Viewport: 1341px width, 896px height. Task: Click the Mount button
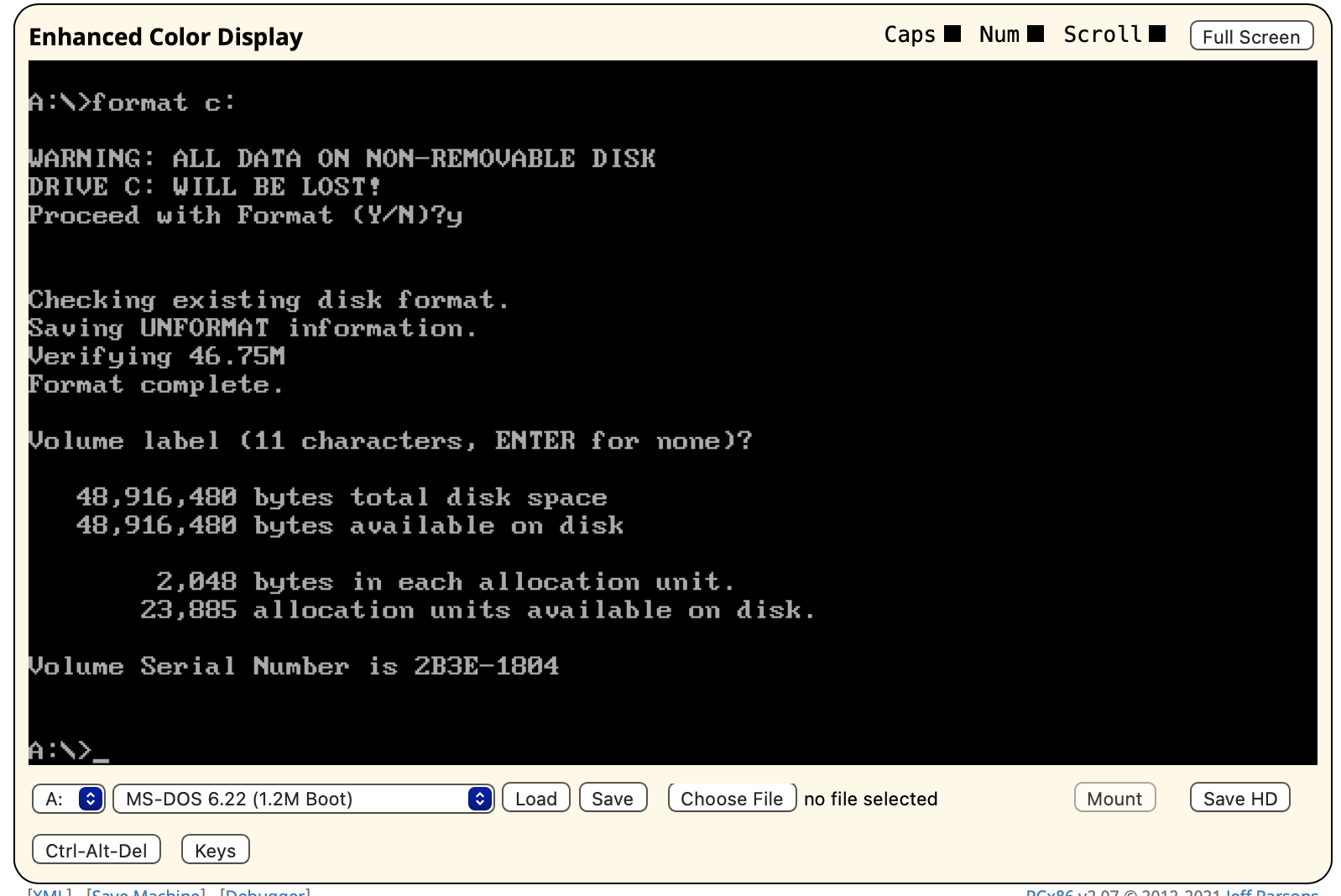(1114, 798)
